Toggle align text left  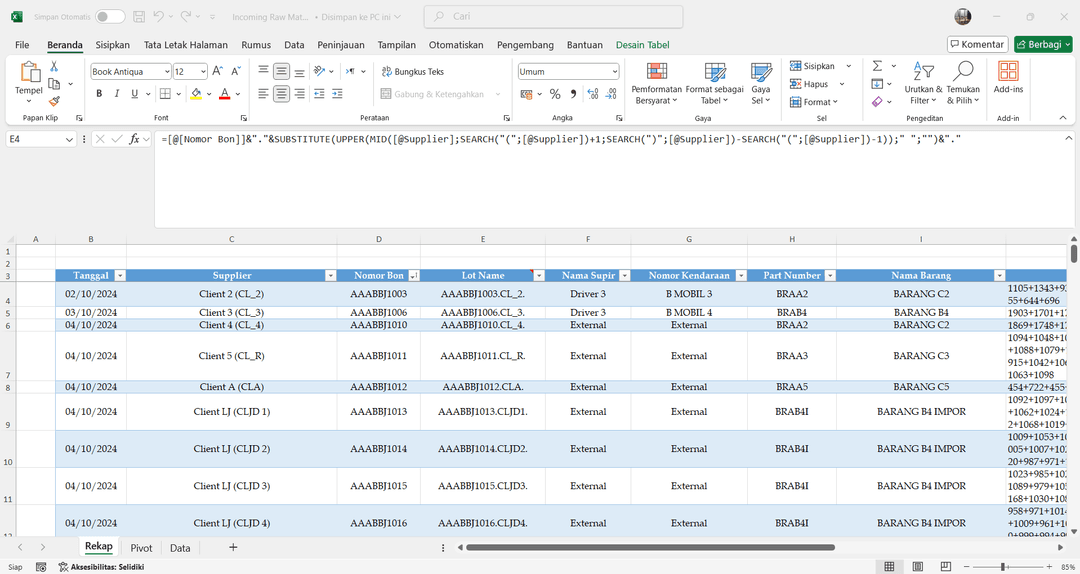click(263, 94)
